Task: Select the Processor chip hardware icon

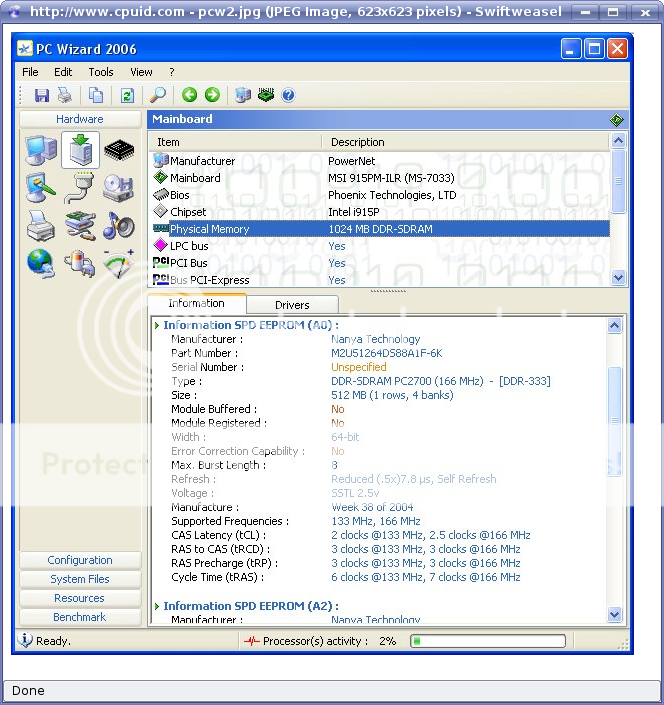Action: (x=119, y=150)
